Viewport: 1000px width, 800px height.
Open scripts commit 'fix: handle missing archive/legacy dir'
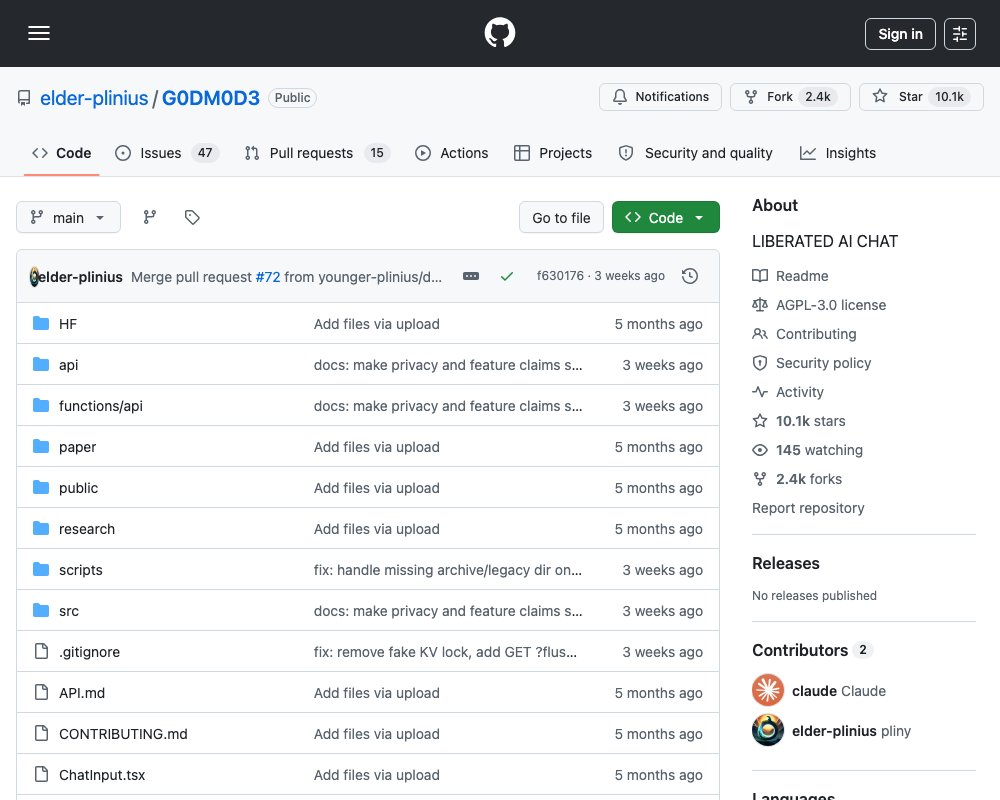tap(447, 570)
